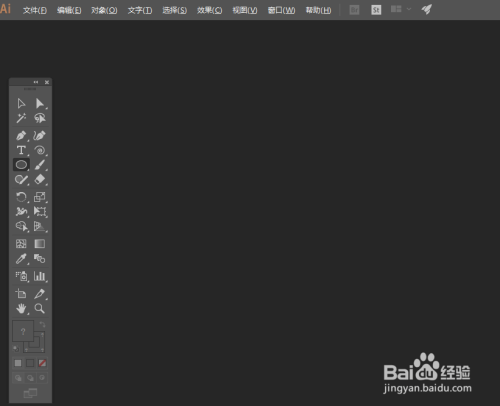
Task: Select the Mesh tool
Action: coord(21,244)
